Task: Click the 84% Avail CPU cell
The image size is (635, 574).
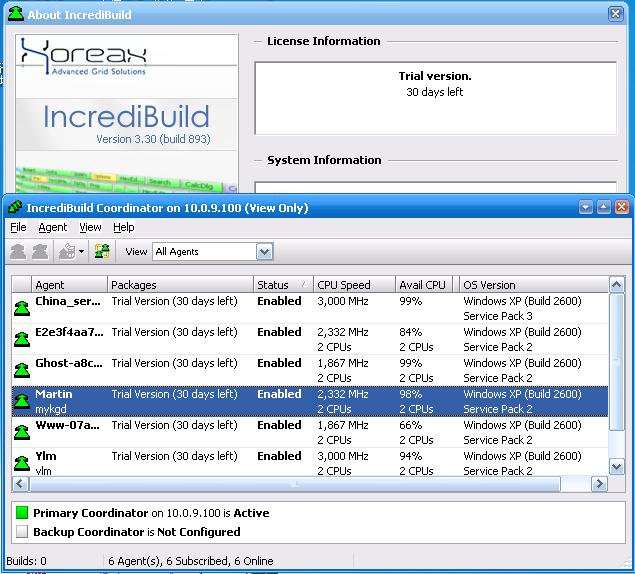Action: 411,332
